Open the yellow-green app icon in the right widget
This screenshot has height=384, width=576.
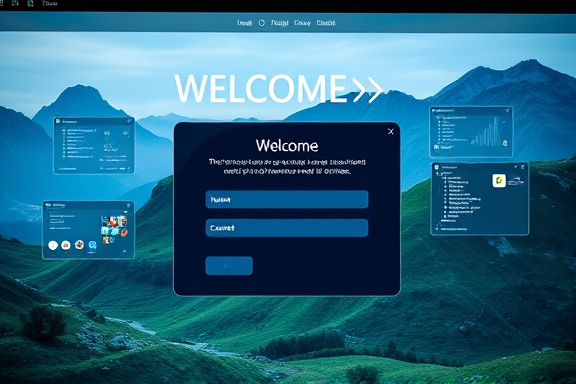pyautogui.click(x=499, y=181)
